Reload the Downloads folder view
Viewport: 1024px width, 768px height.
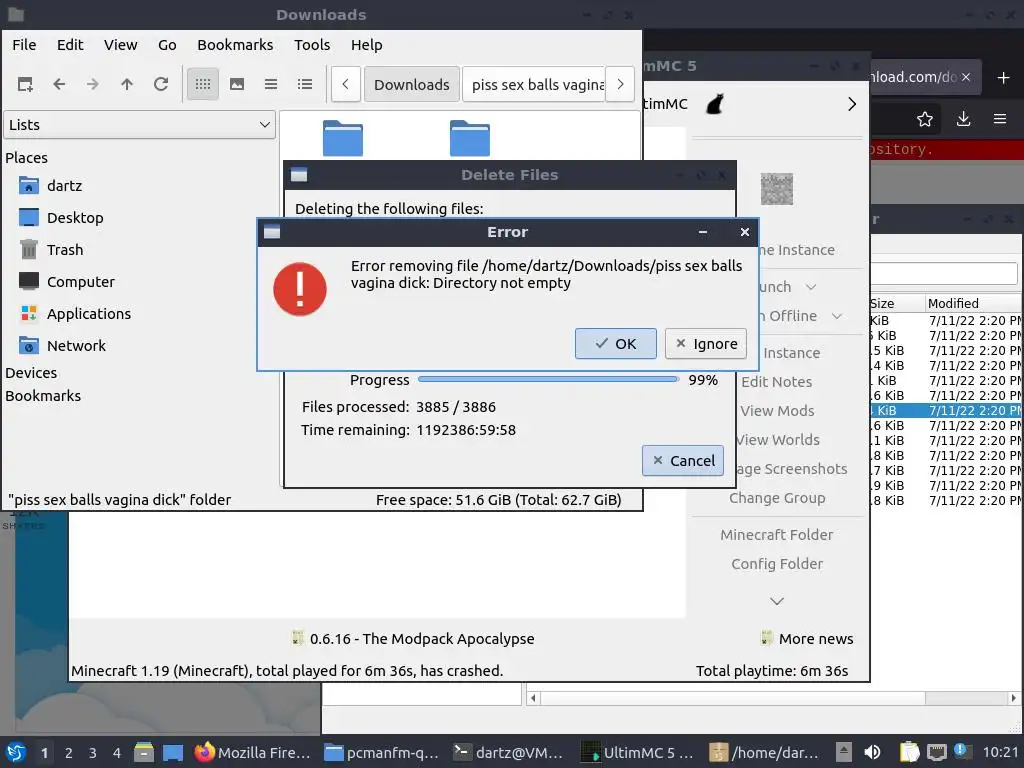[161, 84]
